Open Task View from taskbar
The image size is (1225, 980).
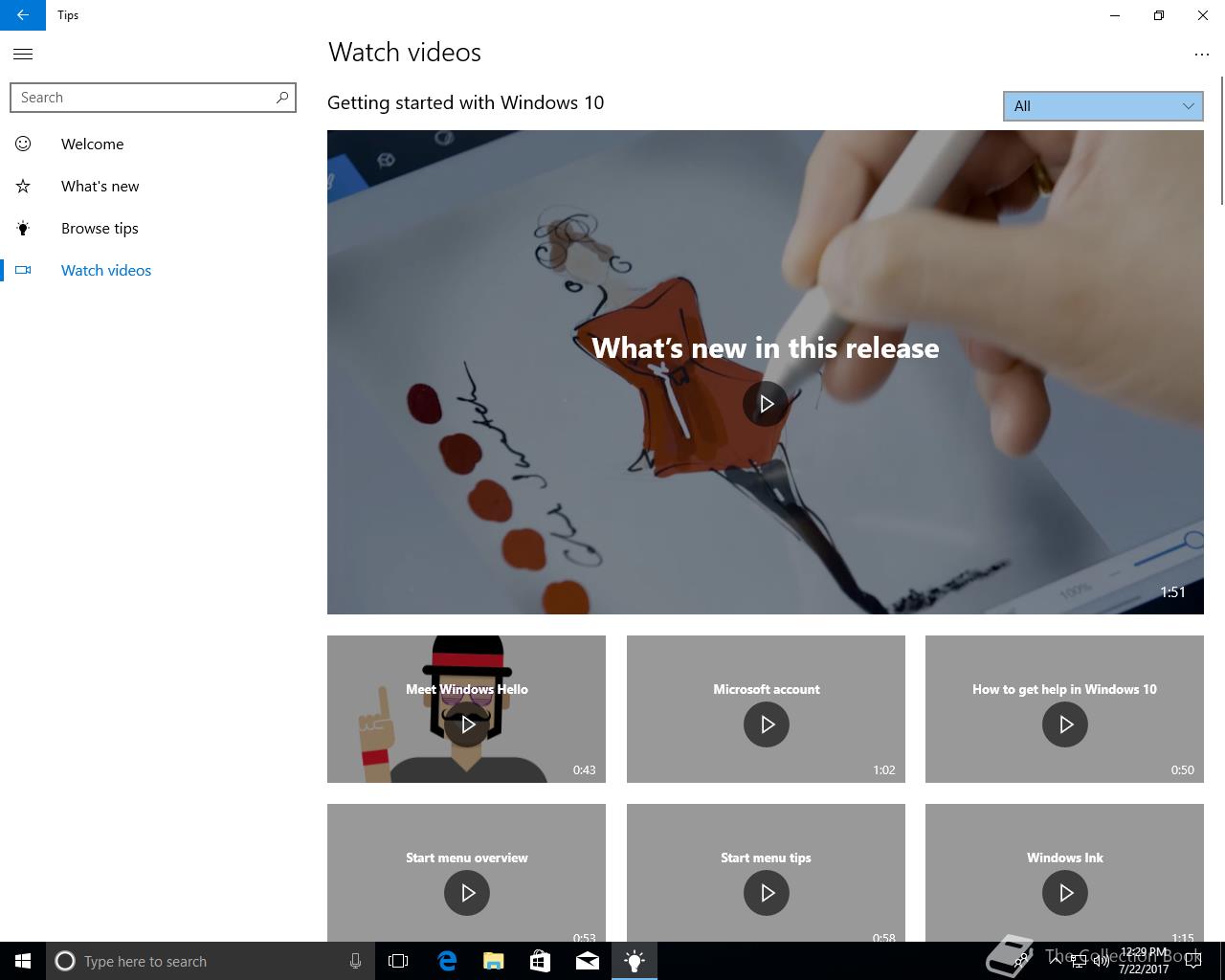(398, 961)
